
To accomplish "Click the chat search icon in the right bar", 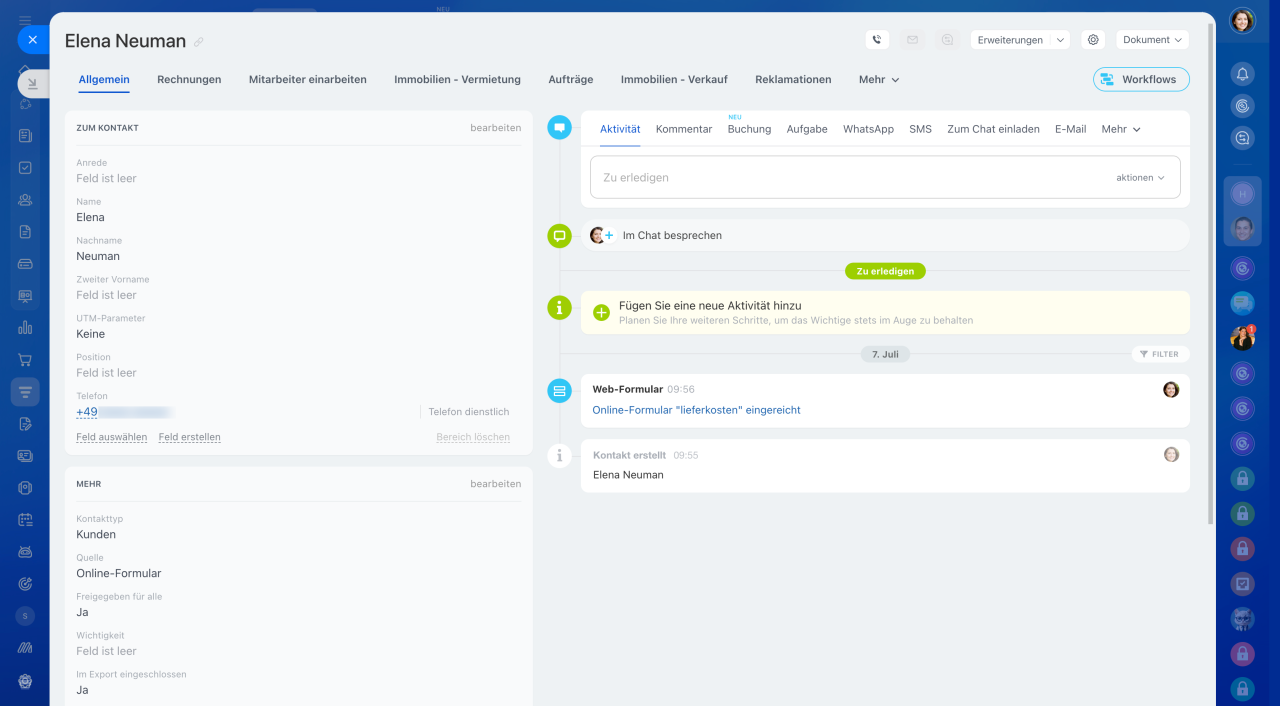I will [x=1242, y=139].
